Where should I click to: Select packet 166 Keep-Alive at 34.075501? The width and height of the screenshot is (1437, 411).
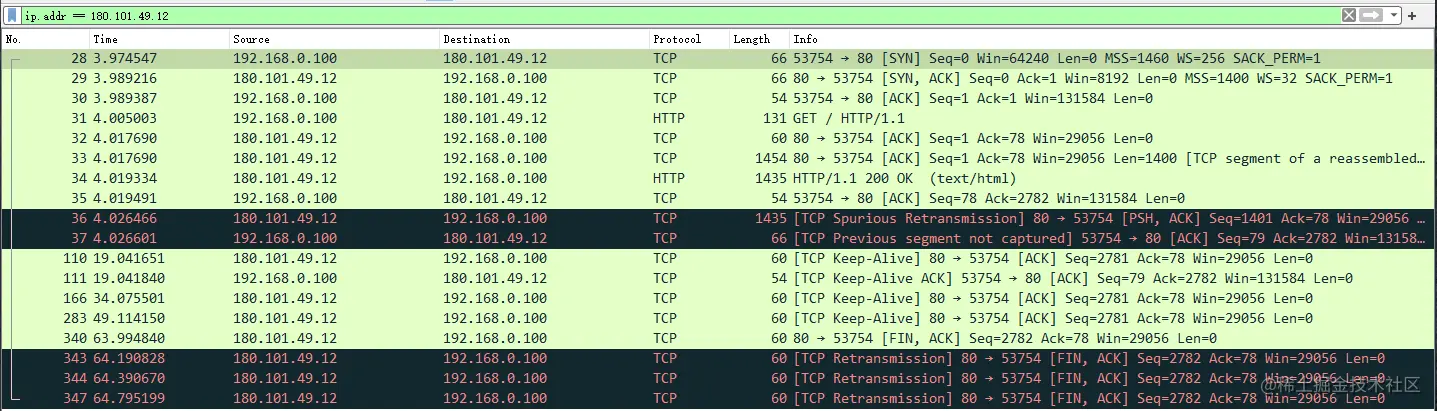coord(718,299)
